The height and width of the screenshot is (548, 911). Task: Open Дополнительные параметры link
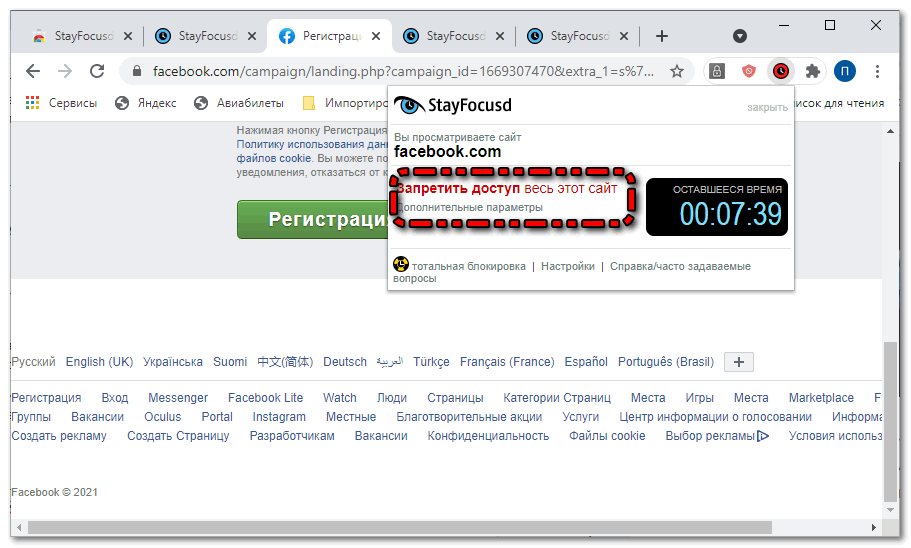(x=470, y=207)
